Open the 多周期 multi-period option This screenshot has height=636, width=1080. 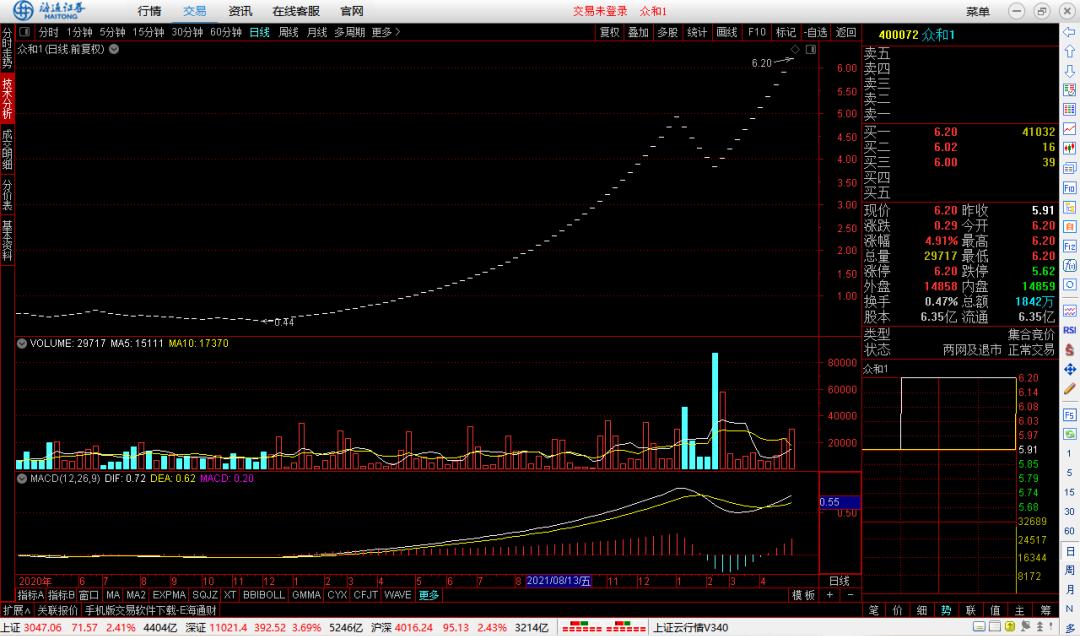point(349,32)
